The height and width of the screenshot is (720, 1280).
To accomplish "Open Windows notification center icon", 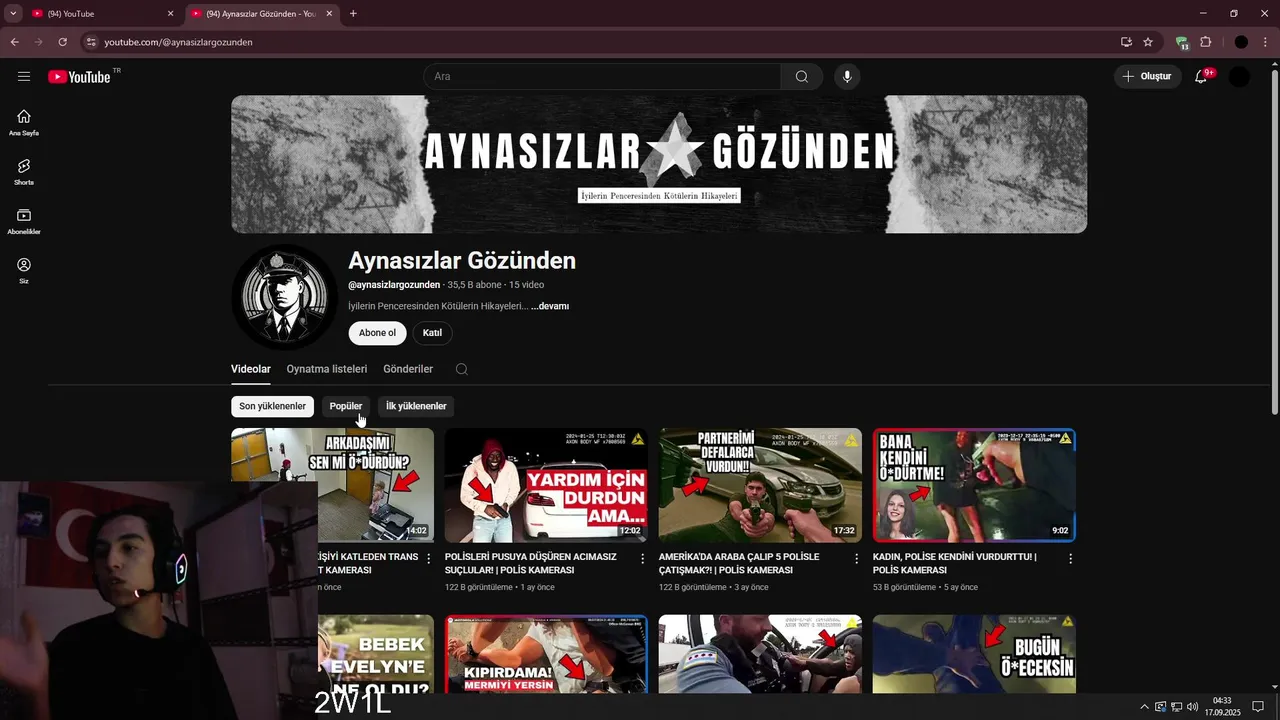I will 1258,707.
